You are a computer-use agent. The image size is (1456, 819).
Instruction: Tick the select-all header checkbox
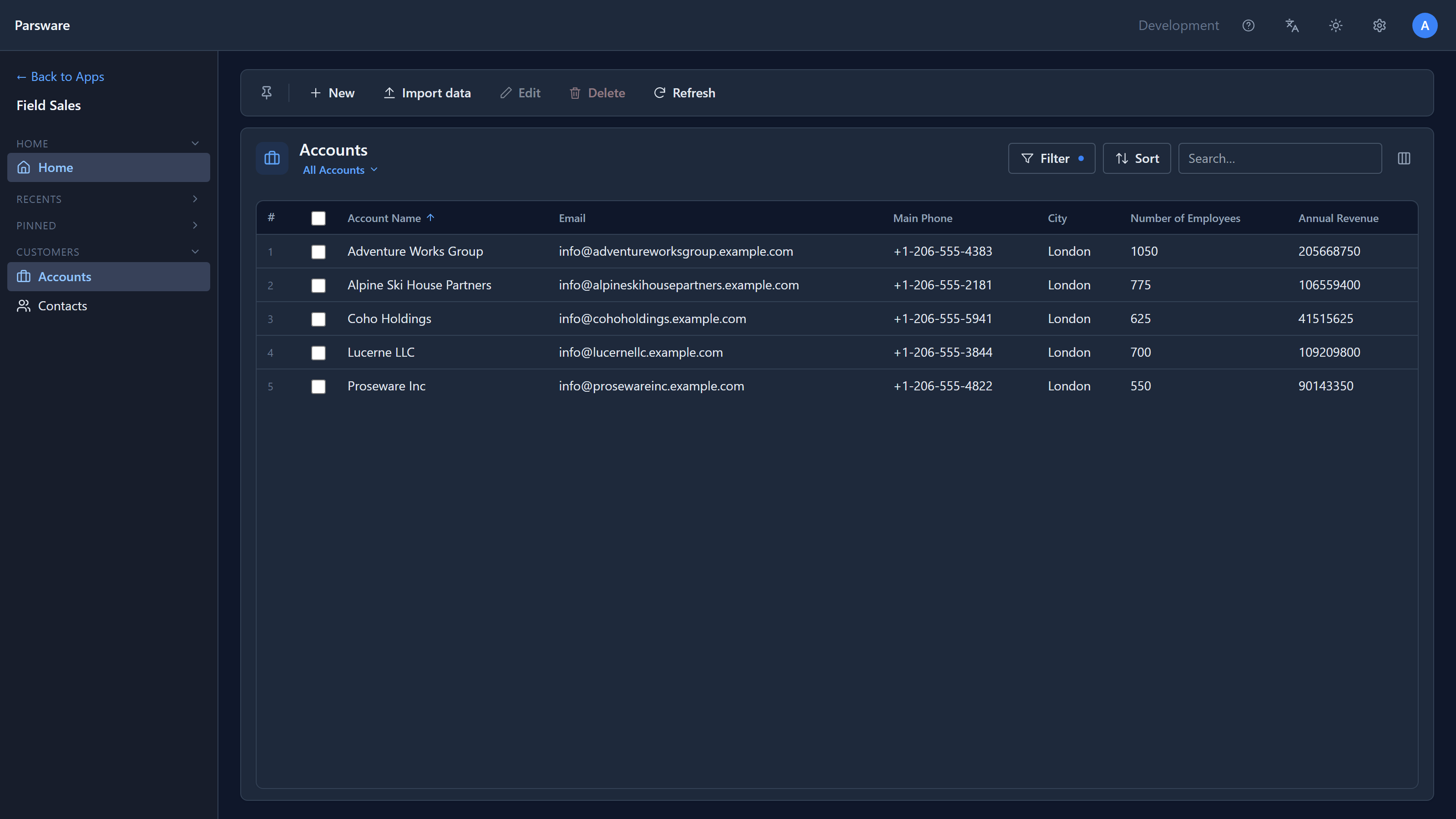318,218
